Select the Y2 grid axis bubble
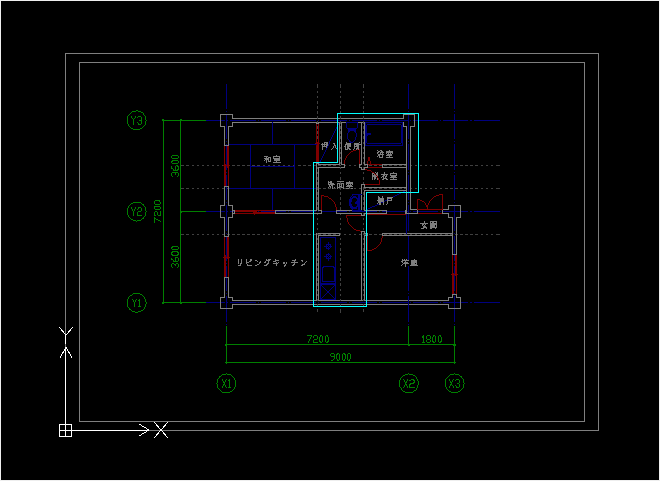Image resolution: width=660 pixels, height=481 pixels. pyautogui.click(x=136, y=211)
